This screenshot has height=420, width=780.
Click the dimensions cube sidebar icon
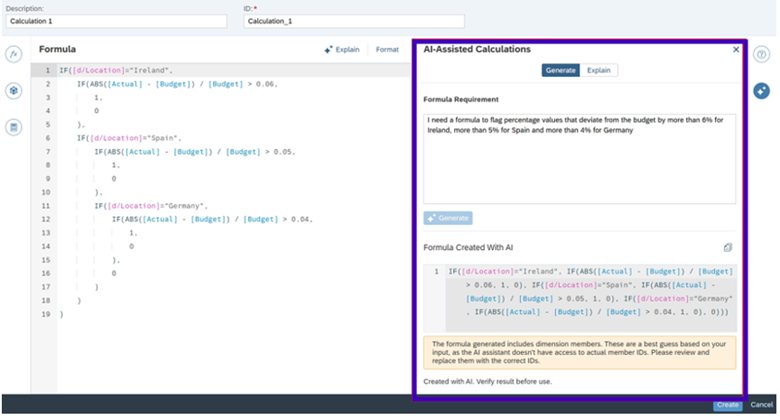[x=14, y=91]
